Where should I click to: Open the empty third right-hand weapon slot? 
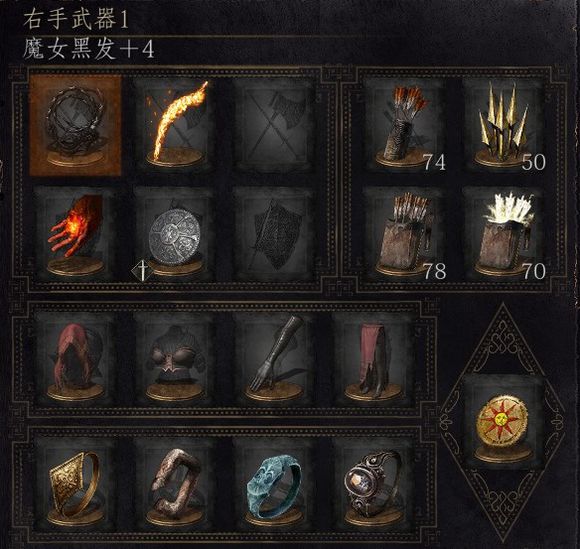coord(274,125)
